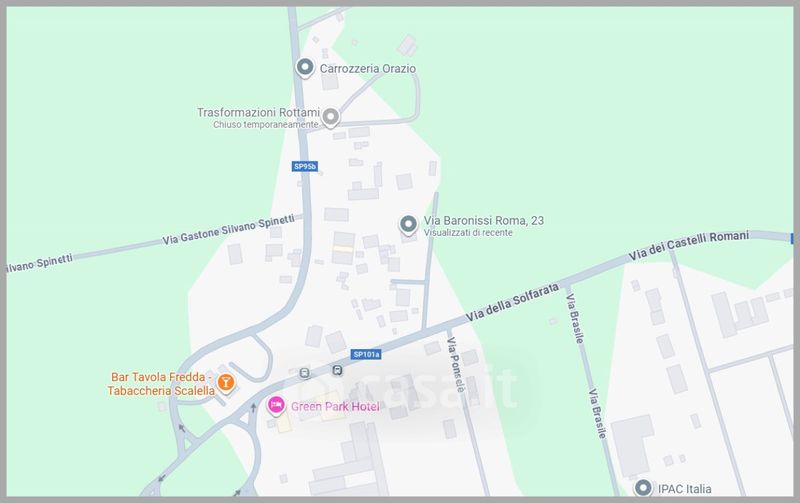Click the Carrozzeria Orazio map pin
This screenshot has height=503, width=800.
[305, 67]
